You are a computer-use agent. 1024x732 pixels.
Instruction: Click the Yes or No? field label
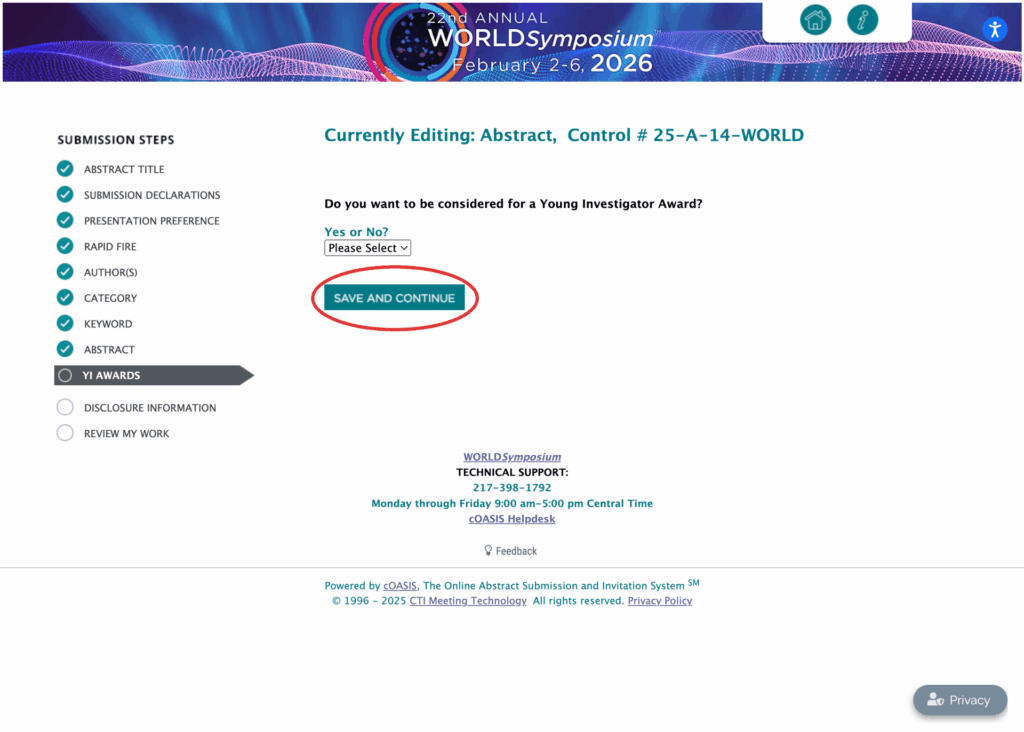point(357,232)
